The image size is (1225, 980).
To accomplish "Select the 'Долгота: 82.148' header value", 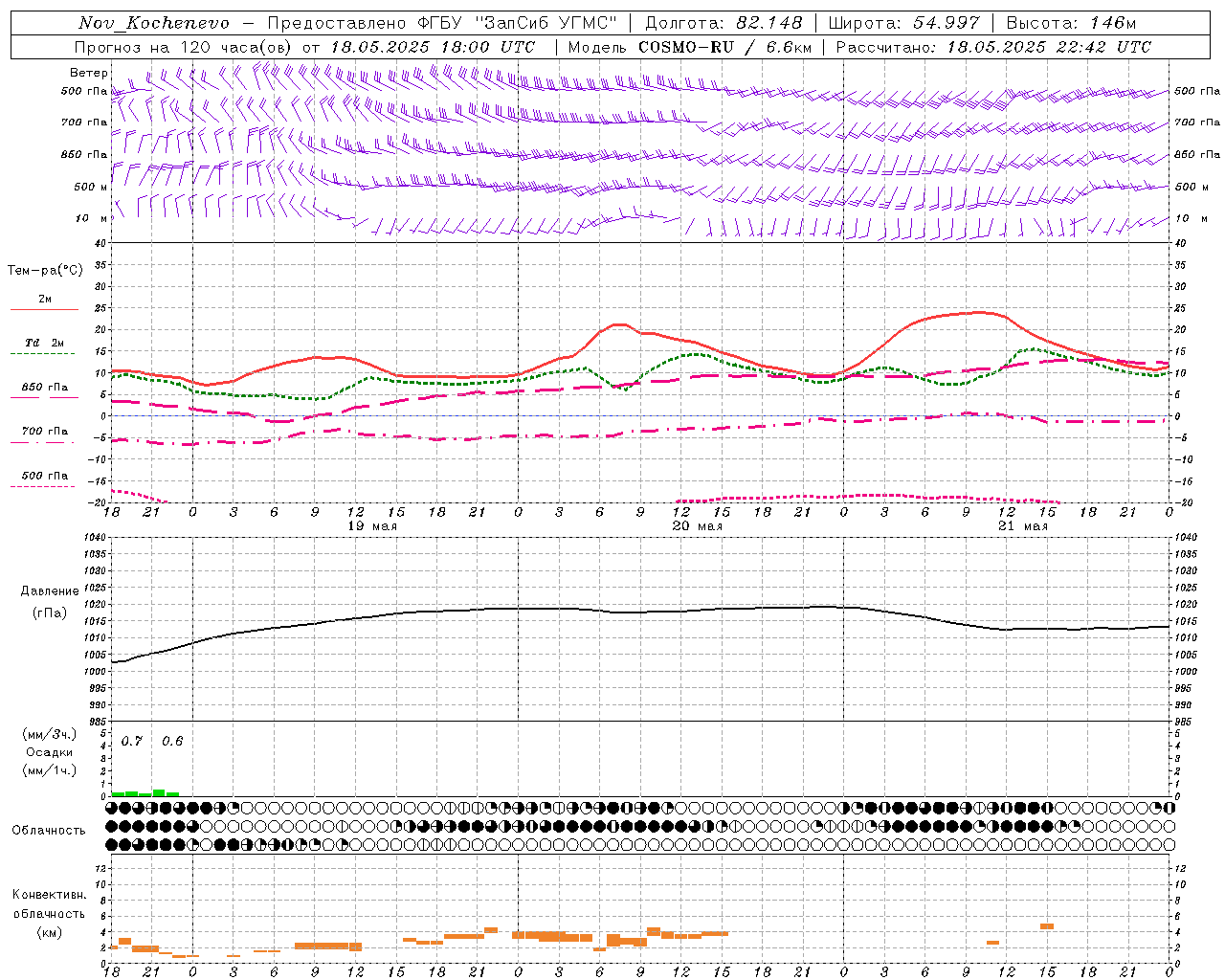I will (x=724, y=23).
